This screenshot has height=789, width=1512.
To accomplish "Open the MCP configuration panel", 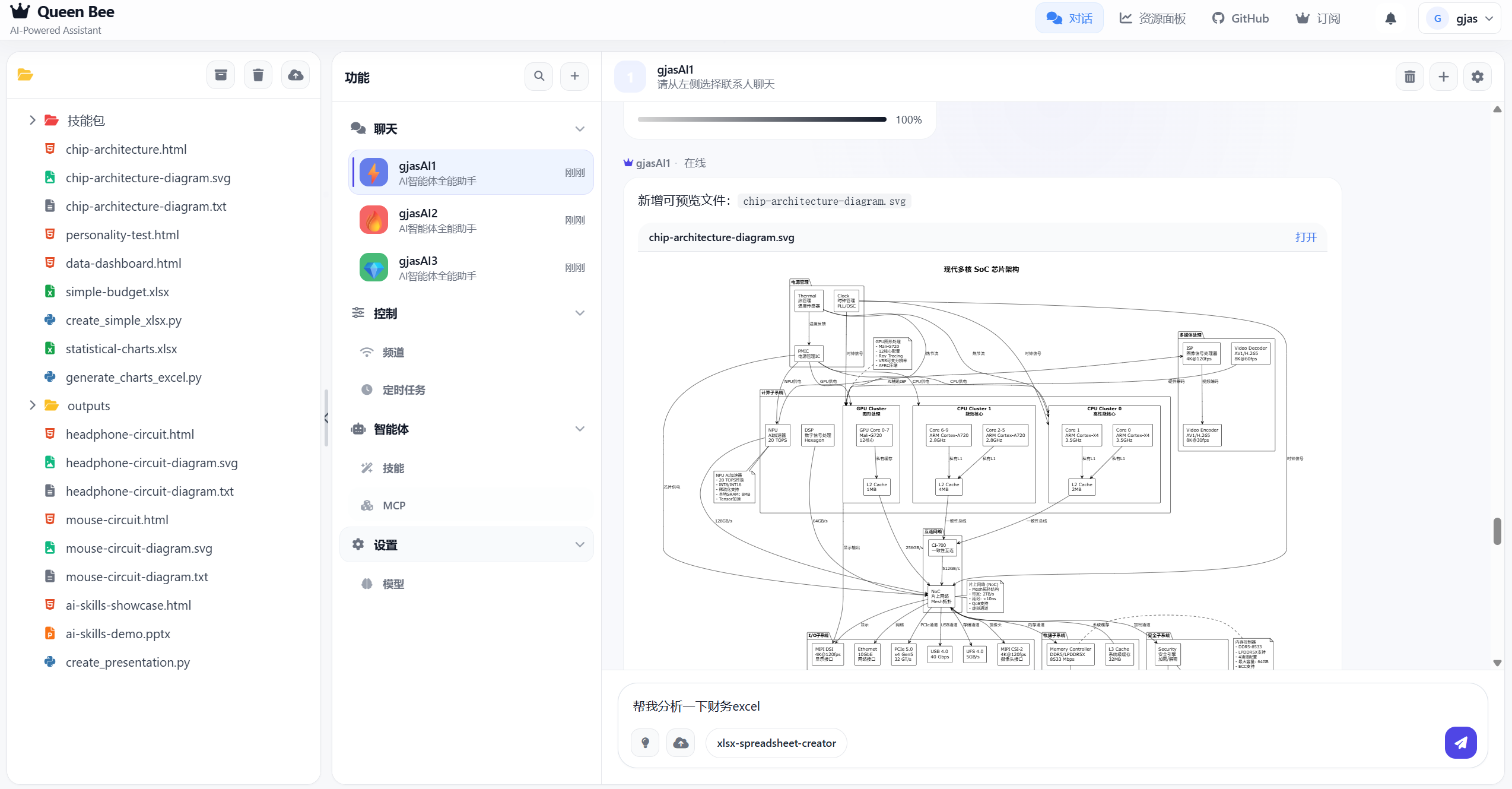I will pyautogui.click(x=393, y=505).
